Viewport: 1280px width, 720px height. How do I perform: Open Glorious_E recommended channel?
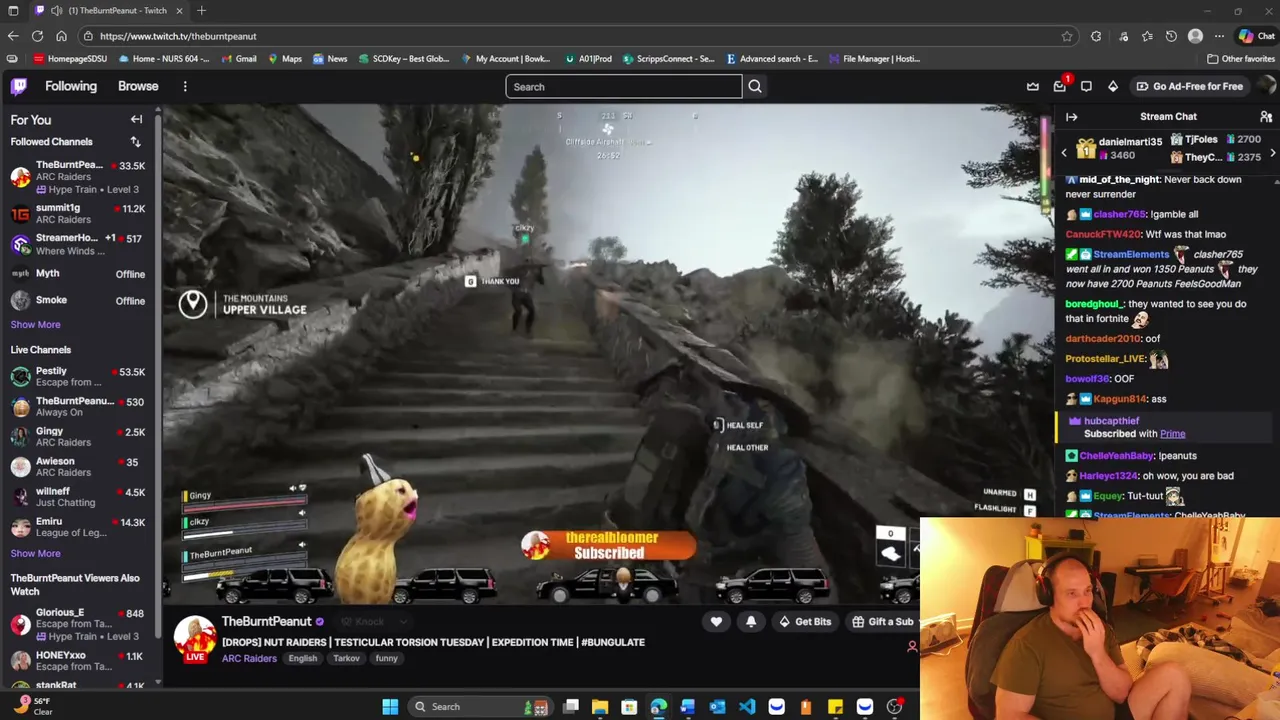coord(78,624)
